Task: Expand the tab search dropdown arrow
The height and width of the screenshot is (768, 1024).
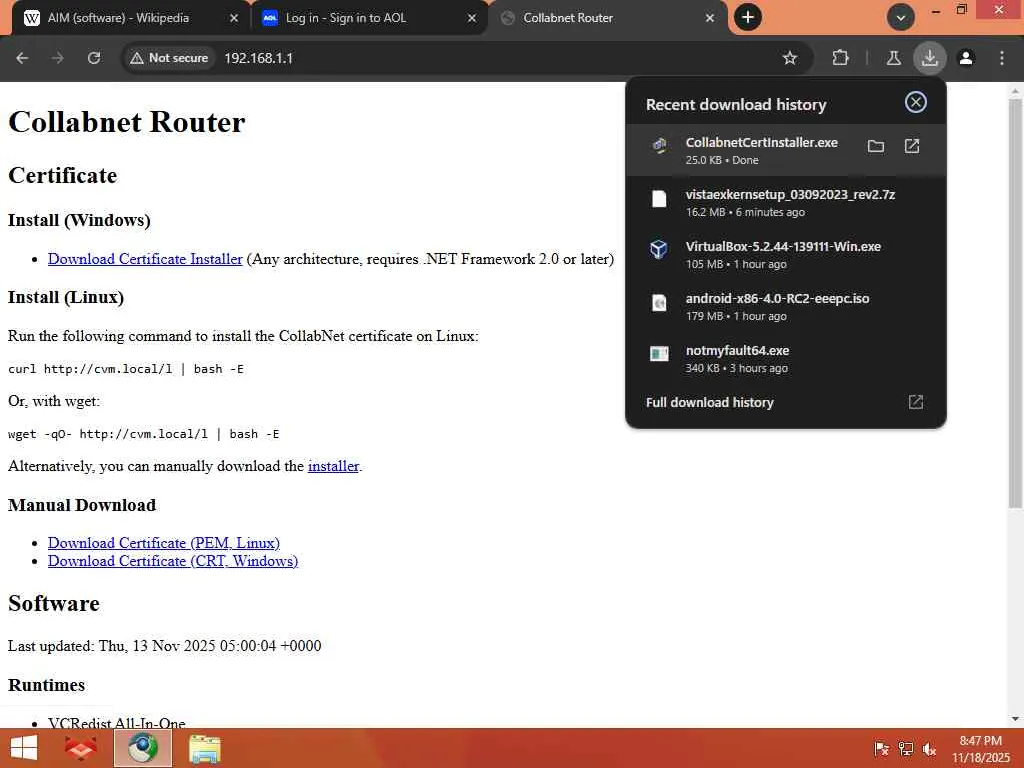Action: coord(901,17)
